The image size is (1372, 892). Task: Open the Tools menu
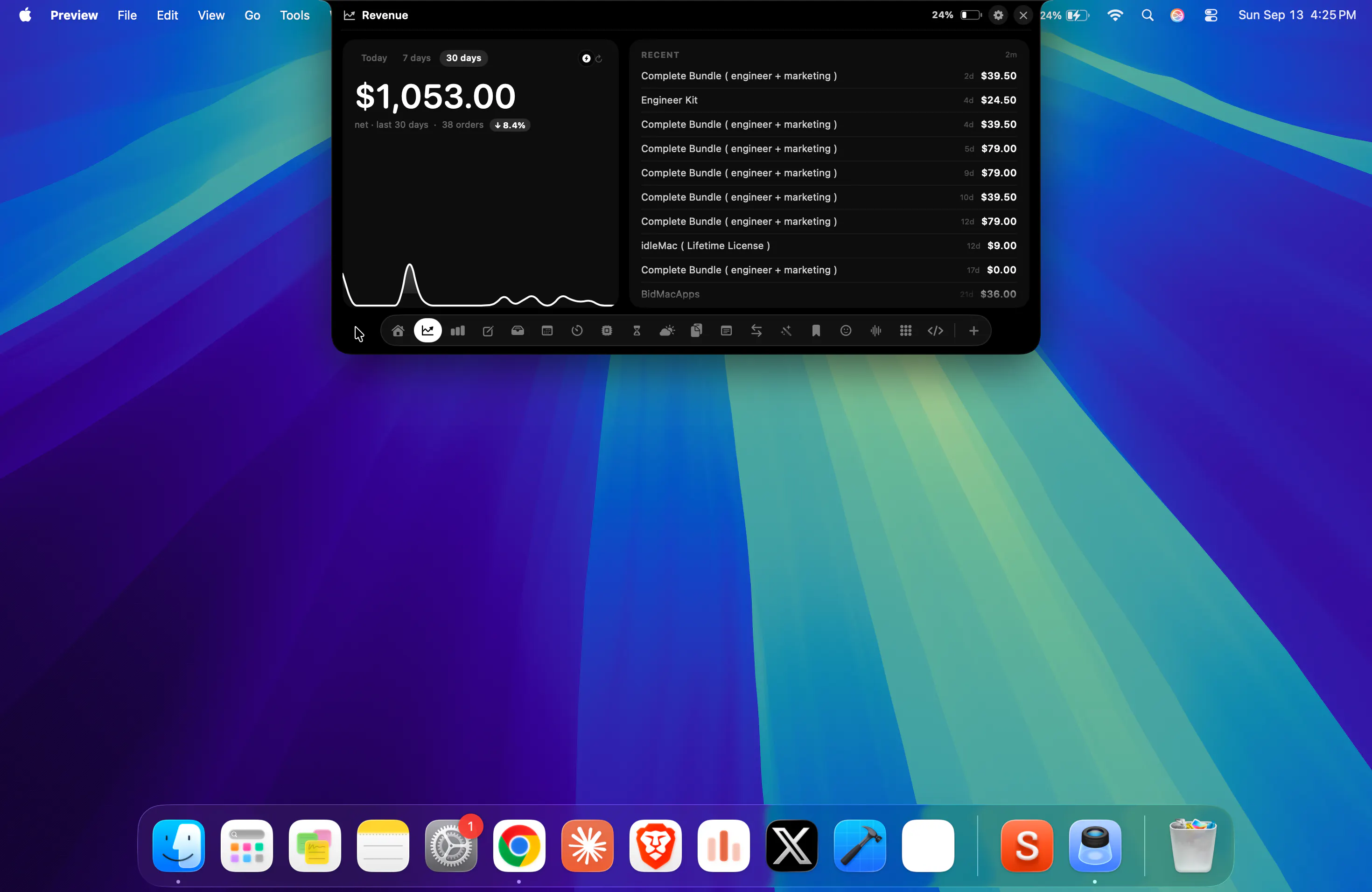(x=294, y=15)
